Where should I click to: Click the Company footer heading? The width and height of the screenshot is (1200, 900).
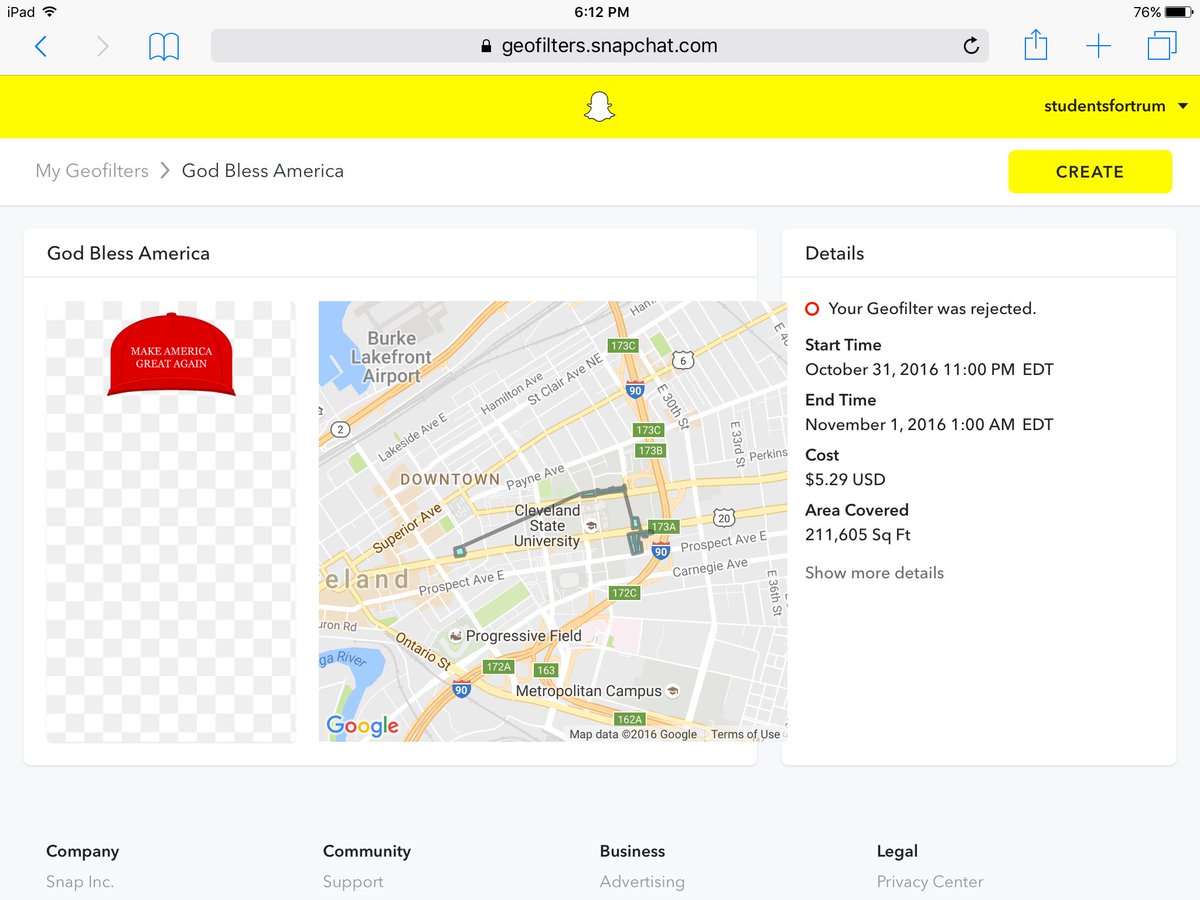pos(82,851)
